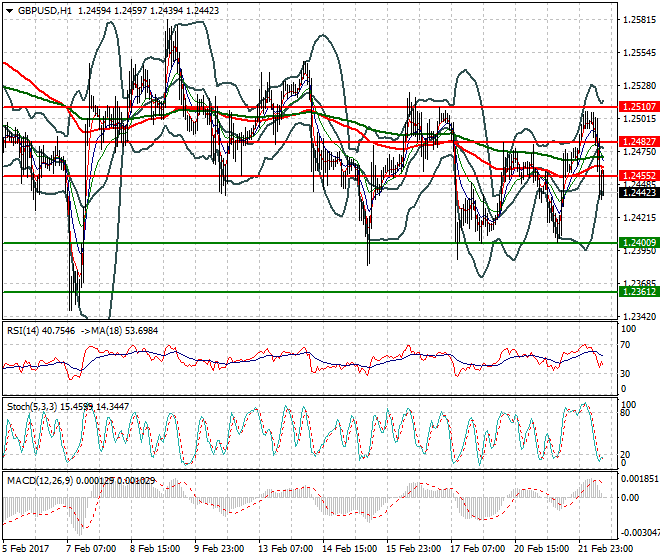Click the current price 1.24423 label
This screenshot has height=560, width=660.
[638, 193]
